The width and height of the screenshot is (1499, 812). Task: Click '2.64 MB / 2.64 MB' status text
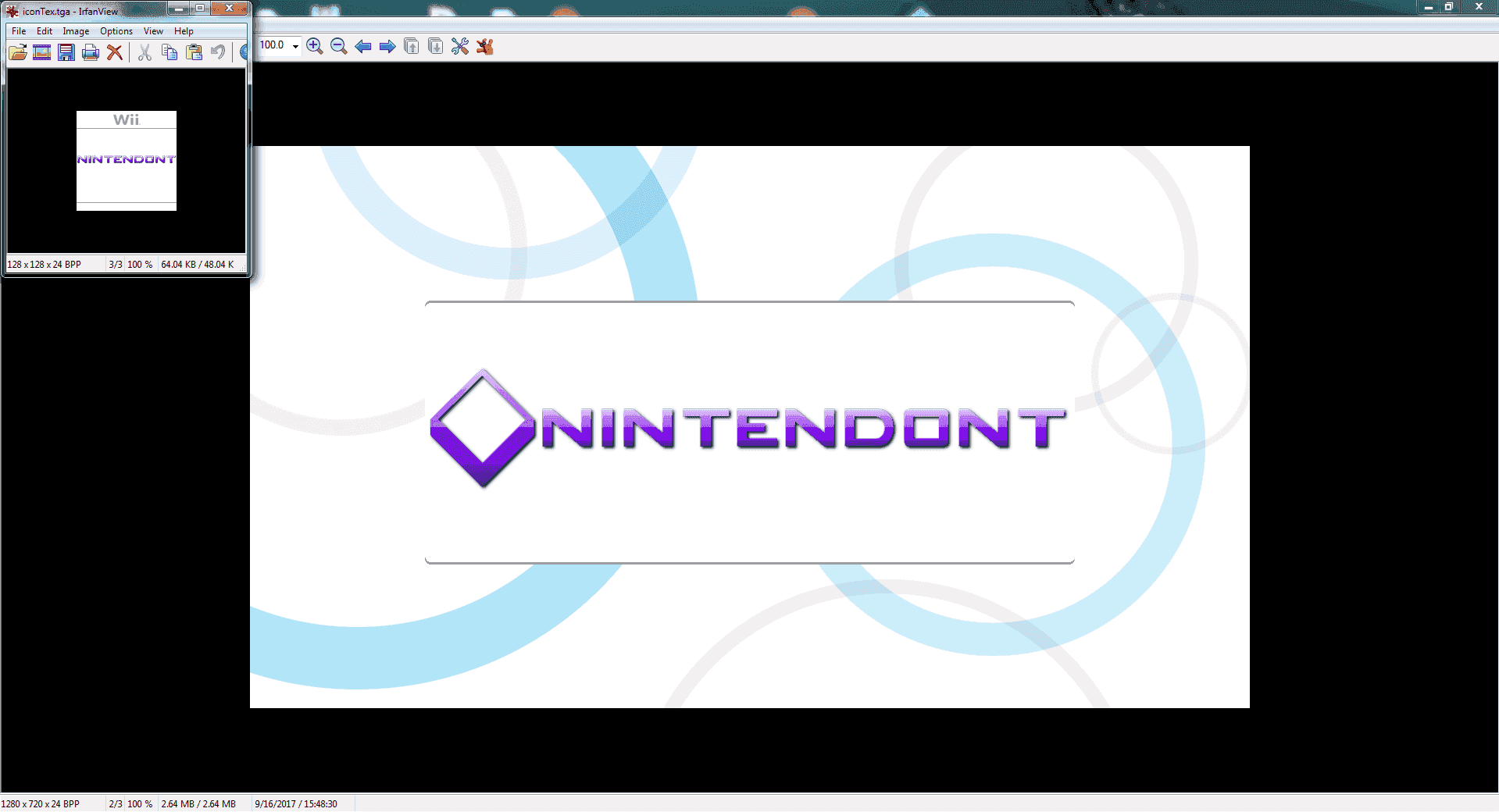[198, 804]
